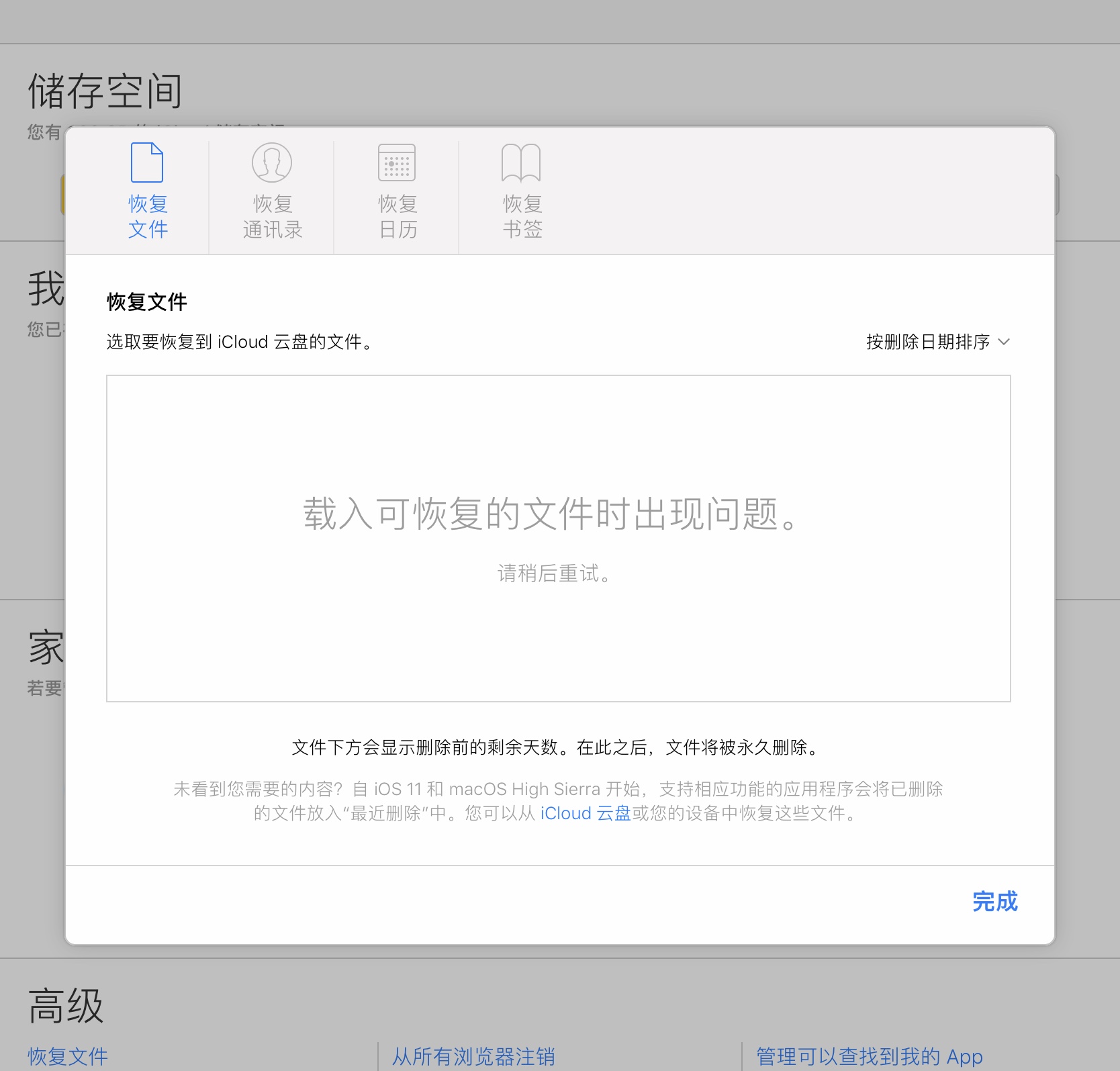1120x1071 pixels.
Task: Expand the chevron beside 按删除日期排序
Action: (1004, 342)
